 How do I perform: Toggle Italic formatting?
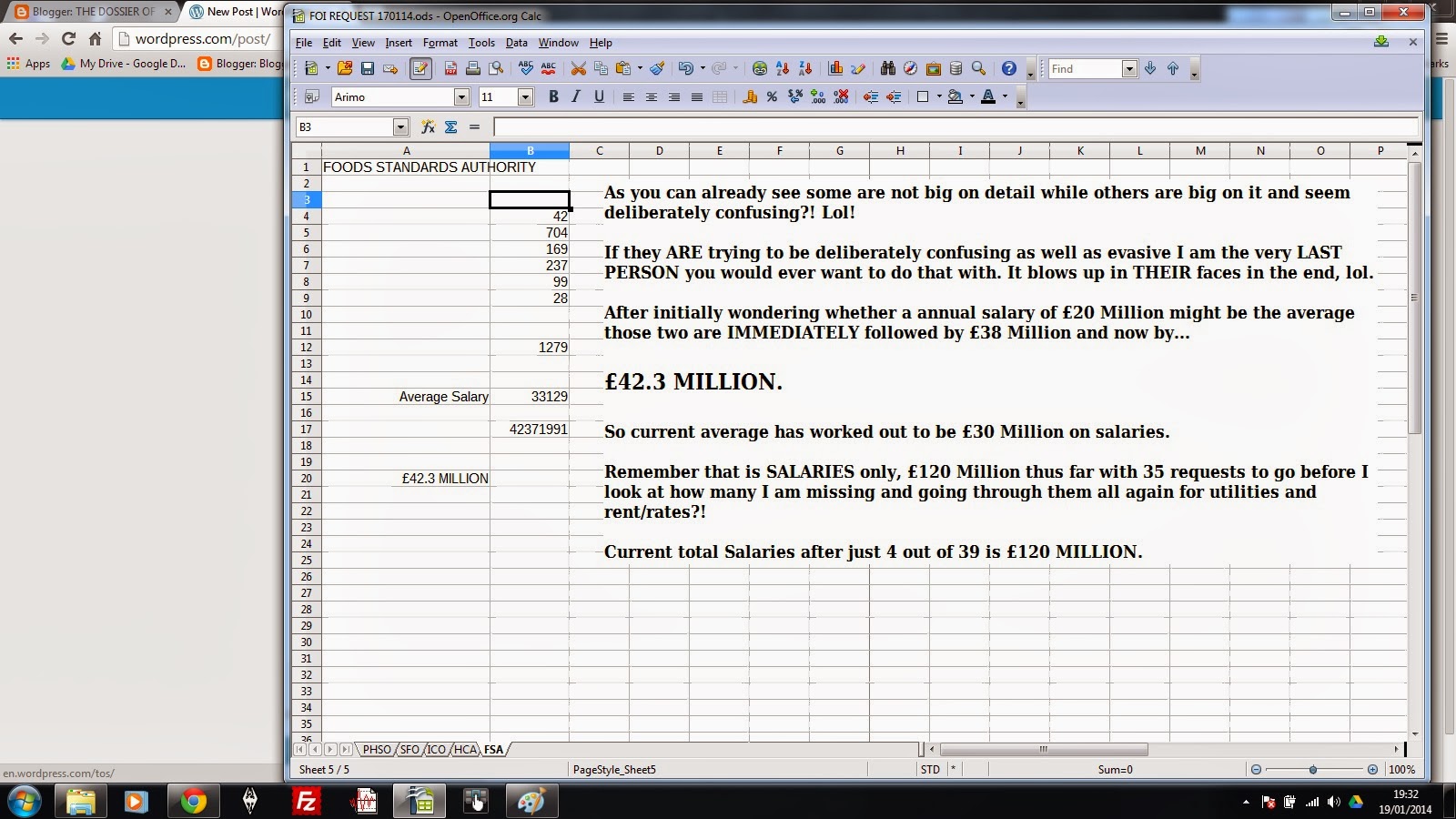pos(576,97)
